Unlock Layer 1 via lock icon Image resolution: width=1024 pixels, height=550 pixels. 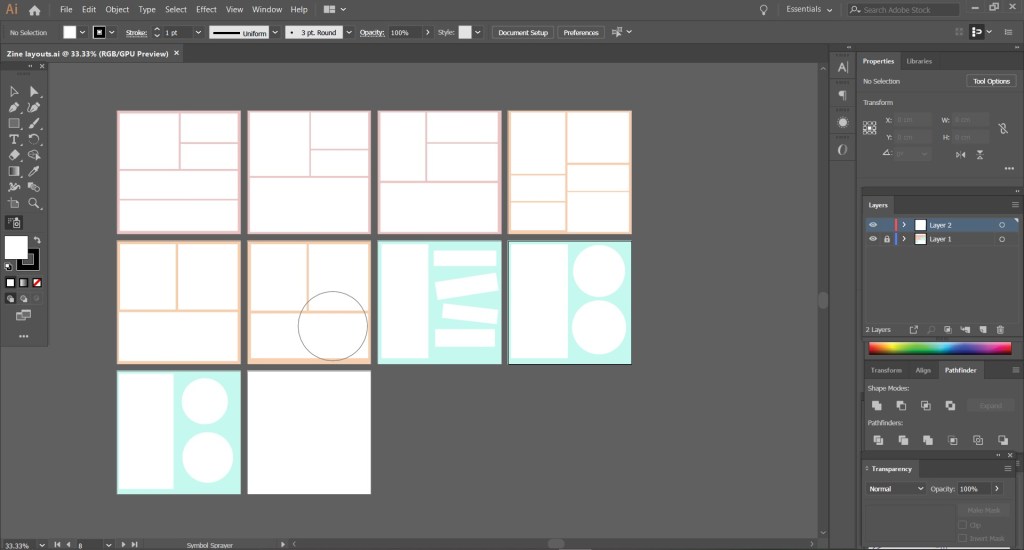(x=886, y=239)
